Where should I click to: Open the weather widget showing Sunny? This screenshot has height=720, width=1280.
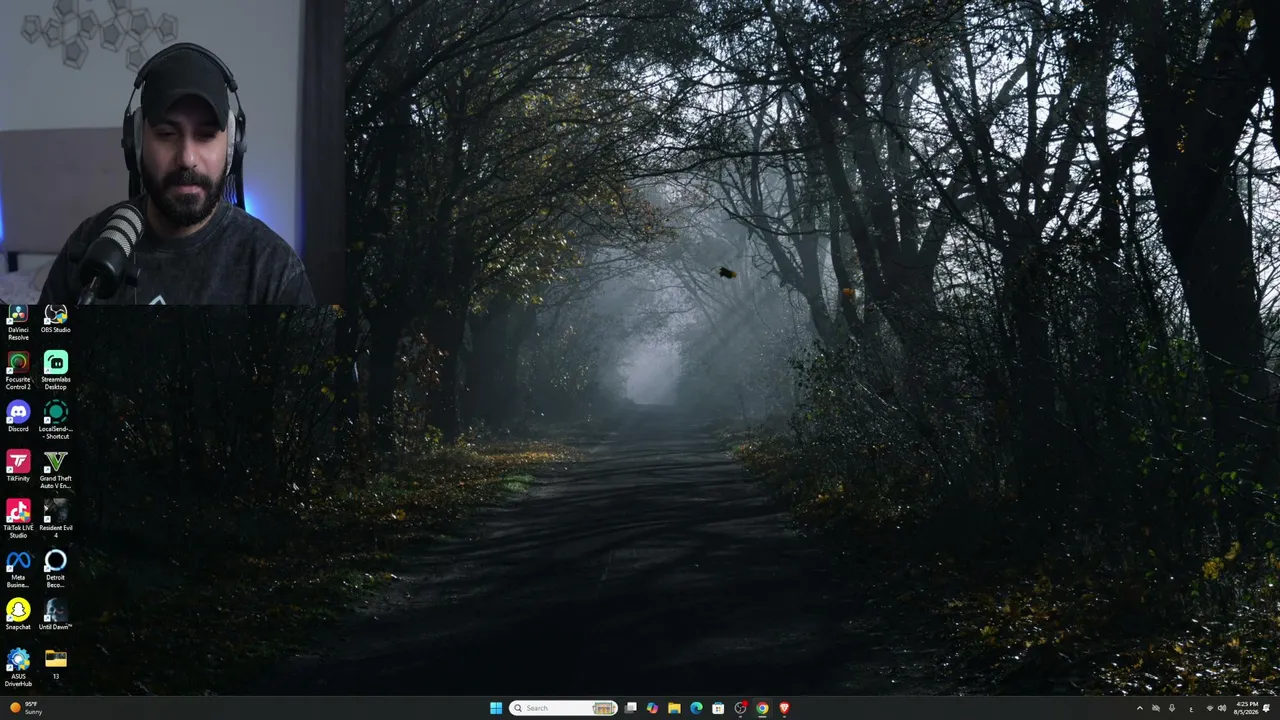tap(26, 708)
